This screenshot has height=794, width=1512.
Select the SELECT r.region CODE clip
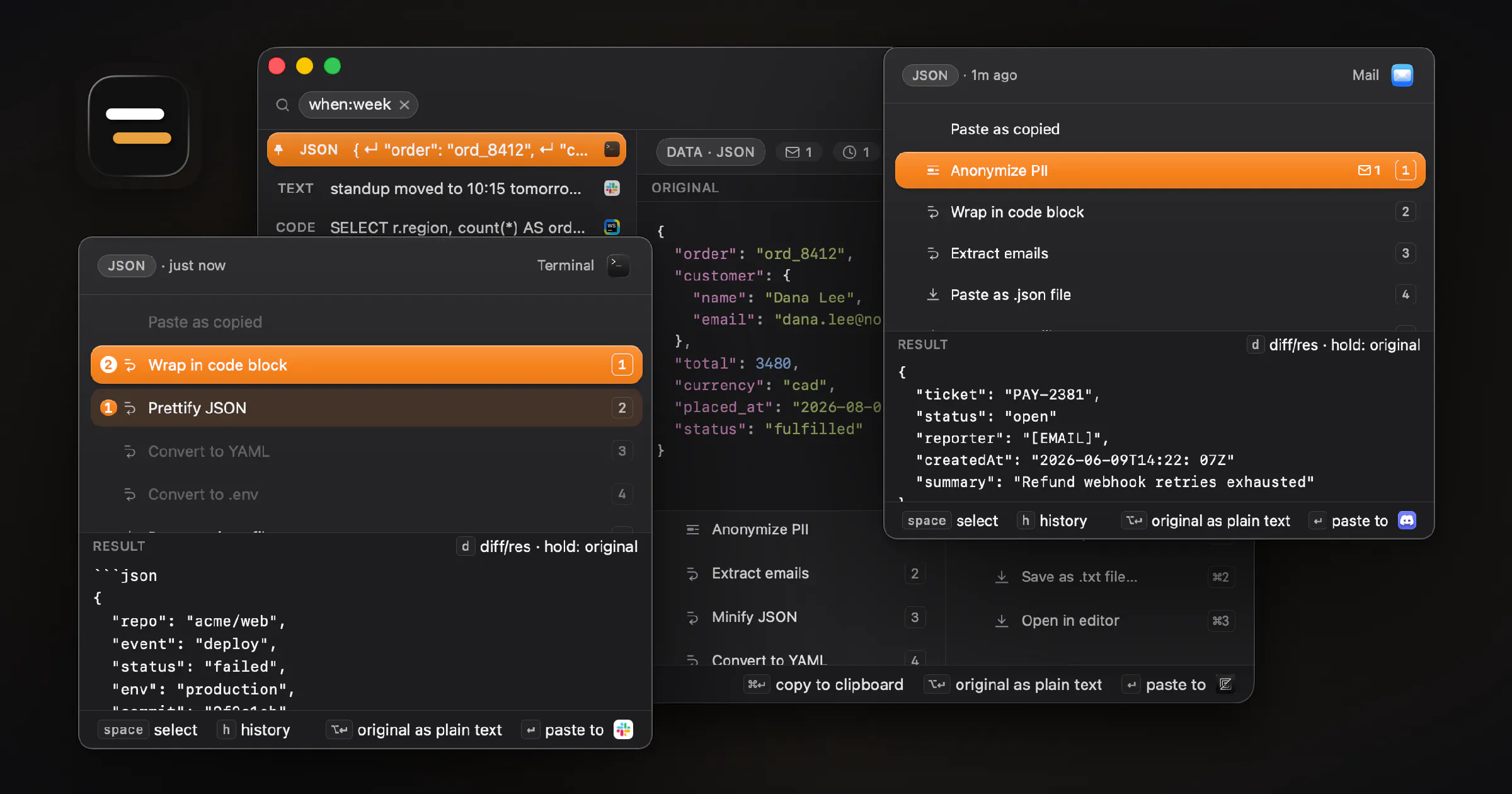446,227
